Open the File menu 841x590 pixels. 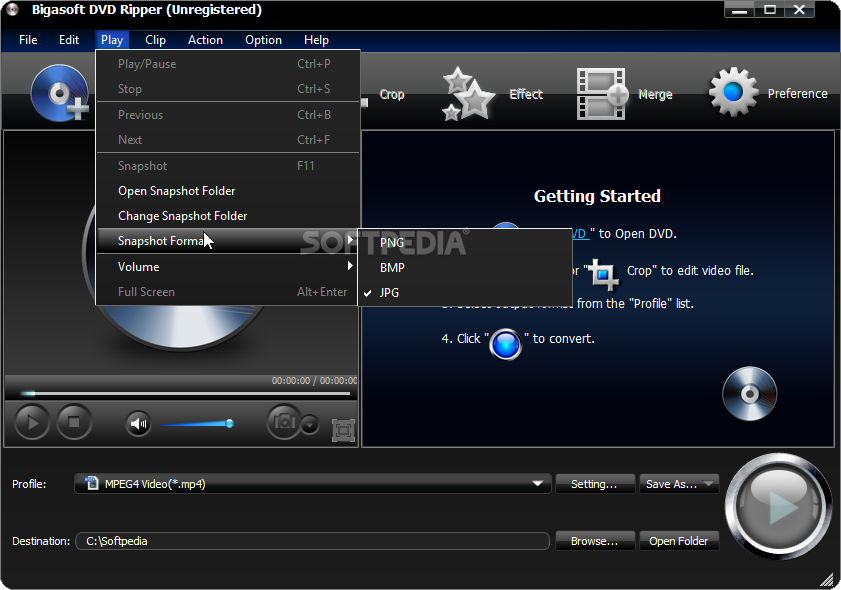28,40
